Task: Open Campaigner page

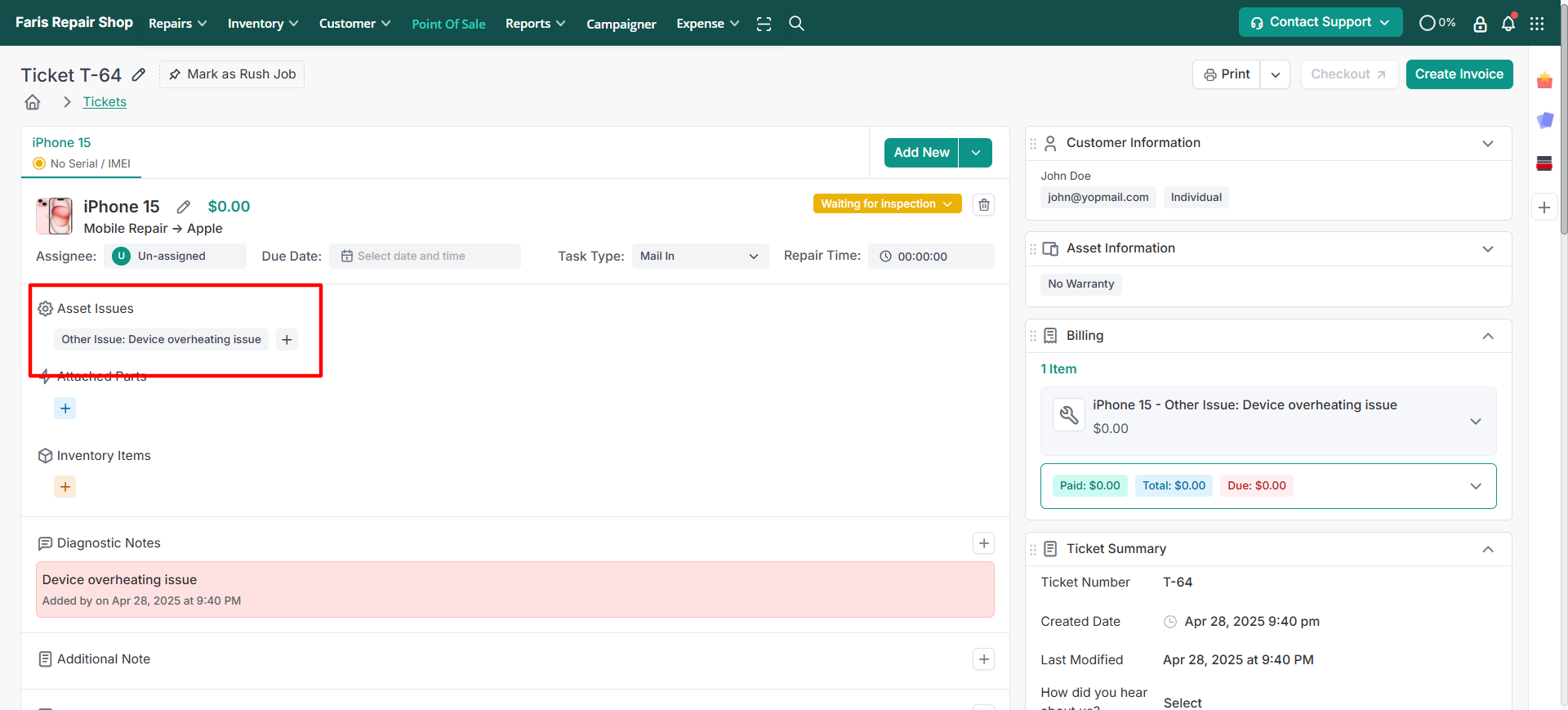Action: tap(621, 25)
